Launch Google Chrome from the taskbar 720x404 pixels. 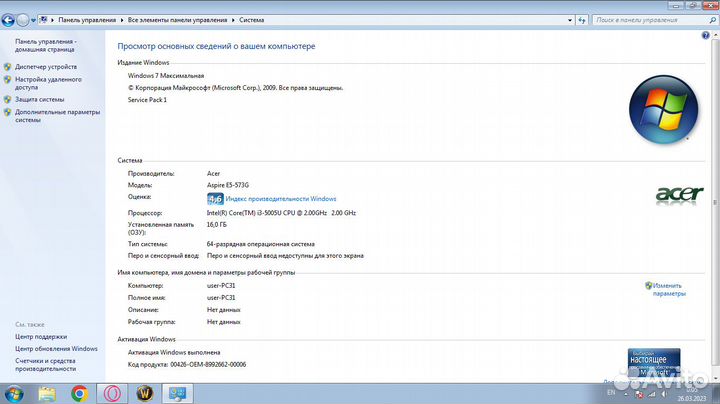coord(79,393)
